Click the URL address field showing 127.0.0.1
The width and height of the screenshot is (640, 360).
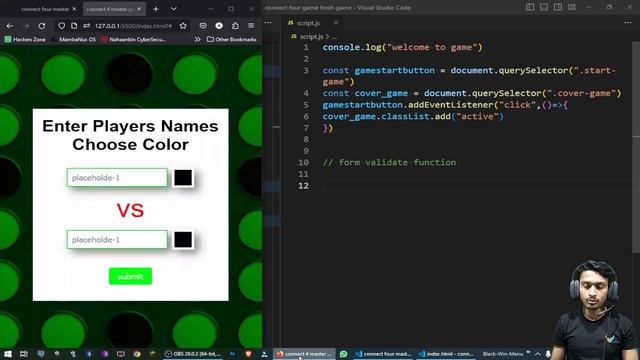click(x=133, y=26)
